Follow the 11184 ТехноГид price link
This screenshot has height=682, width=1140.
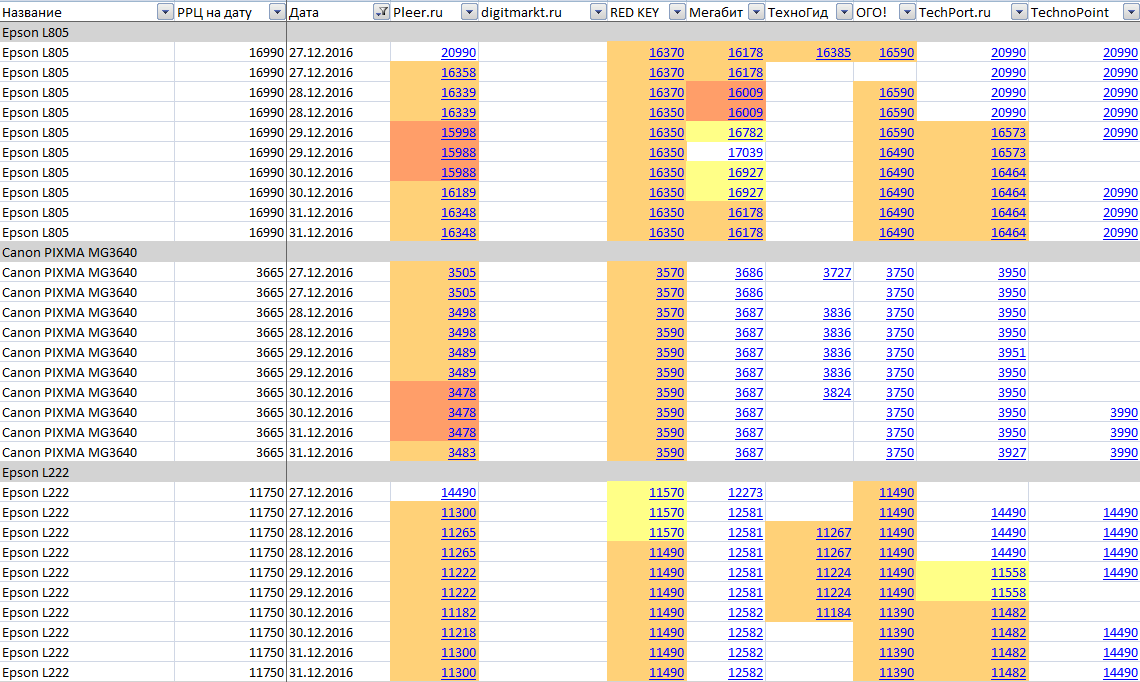[833, 612]
